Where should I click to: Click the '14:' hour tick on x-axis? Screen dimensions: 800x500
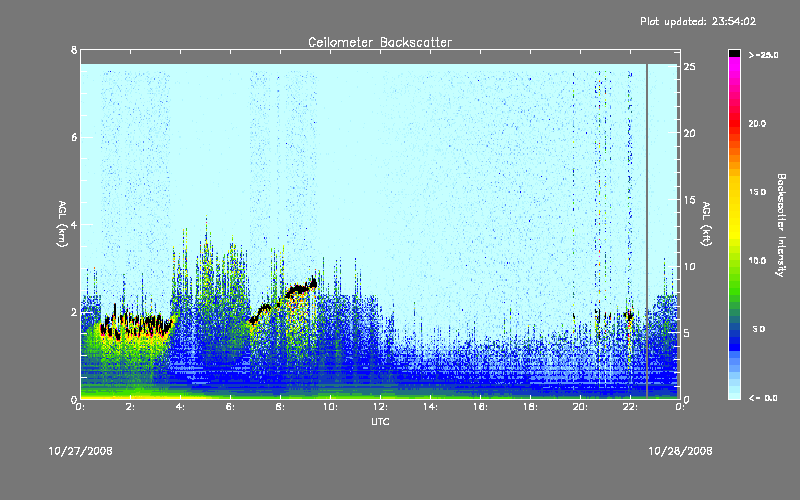430,407
